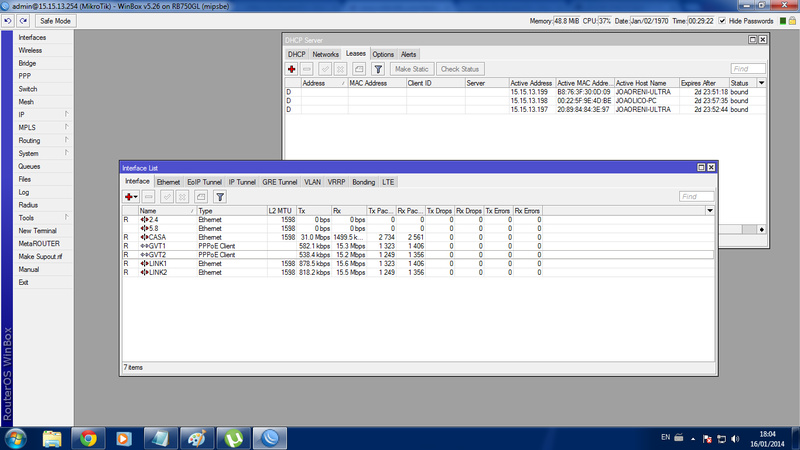The width and height of the screenshot is (800, 450).
Task: Open the column chooser dropdown in DHCP Server
Action: (x=761, y=83)
